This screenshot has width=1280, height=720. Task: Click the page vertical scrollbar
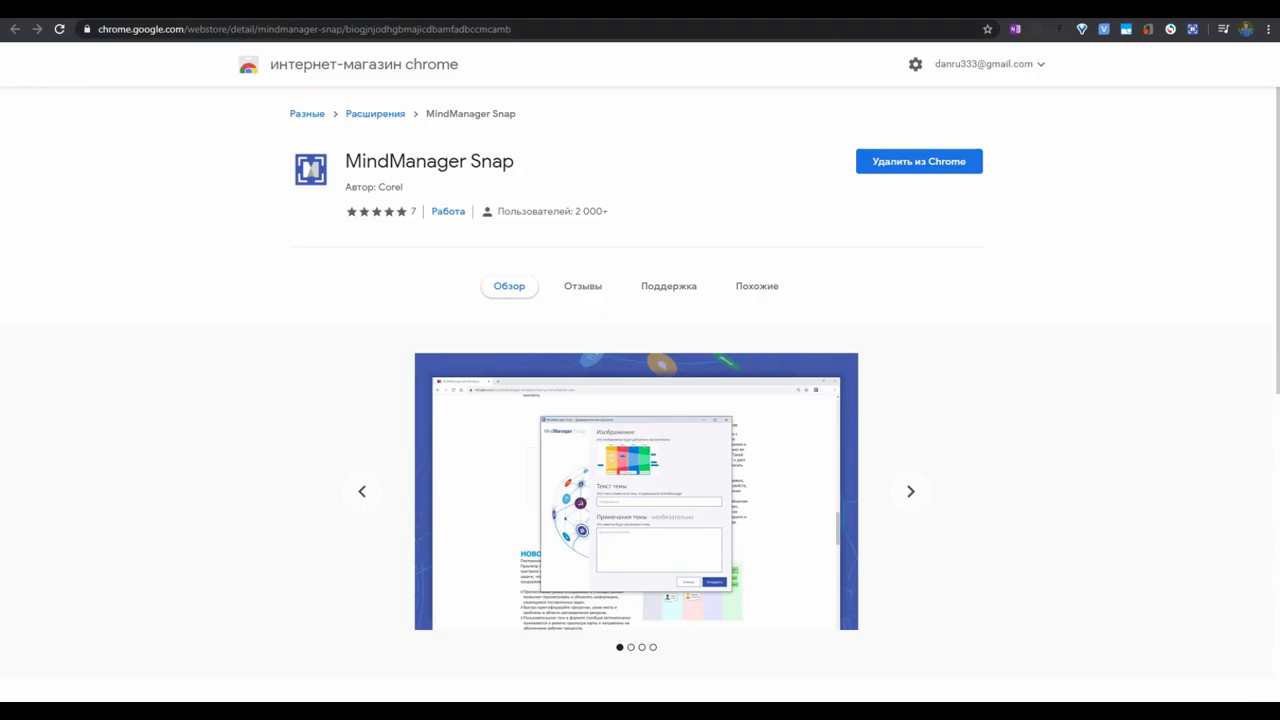pyautogui.click(x=1276, y=240)
